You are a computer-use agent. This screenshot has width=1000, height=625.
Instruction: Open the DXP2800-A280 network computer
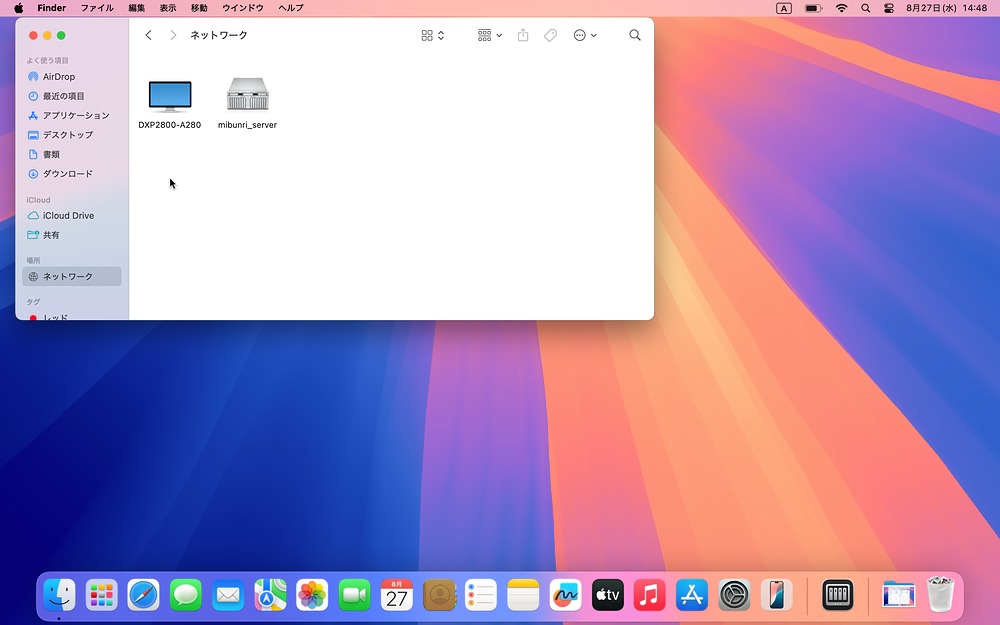[x=169, y=96]
